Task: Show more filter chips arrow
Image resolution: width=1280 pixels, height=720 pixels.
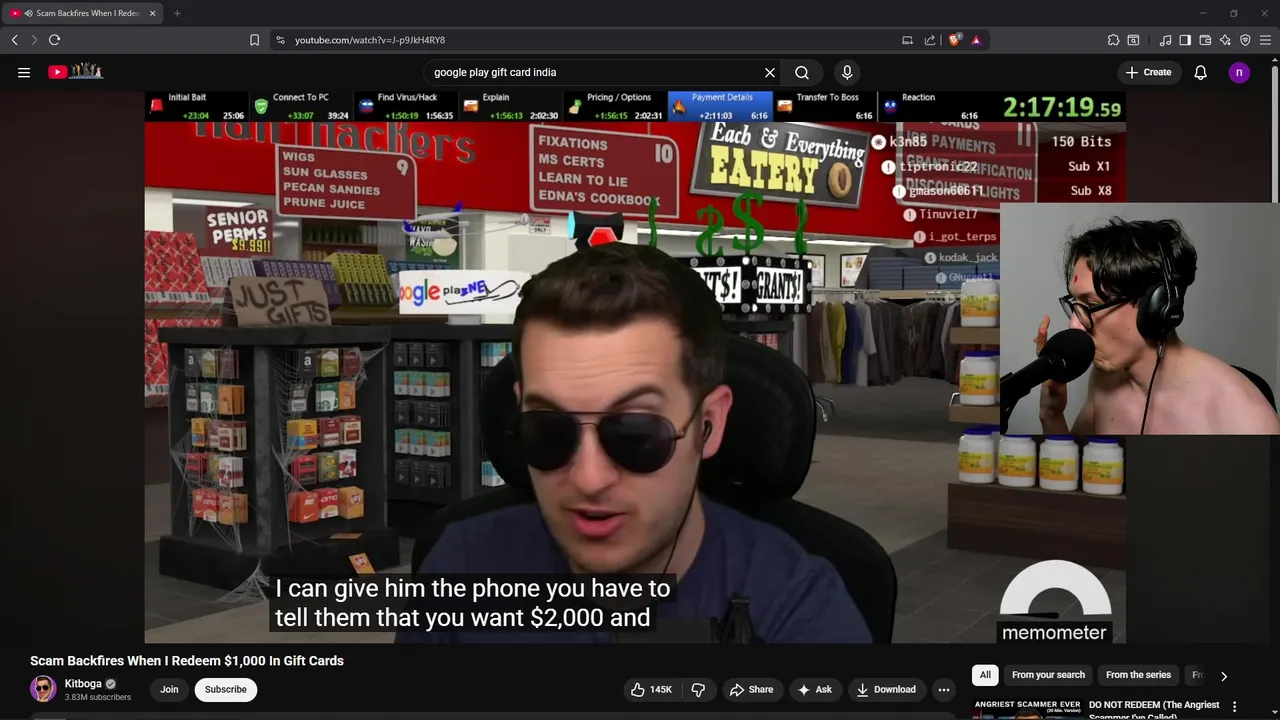Action: [x=1223, y=676]
